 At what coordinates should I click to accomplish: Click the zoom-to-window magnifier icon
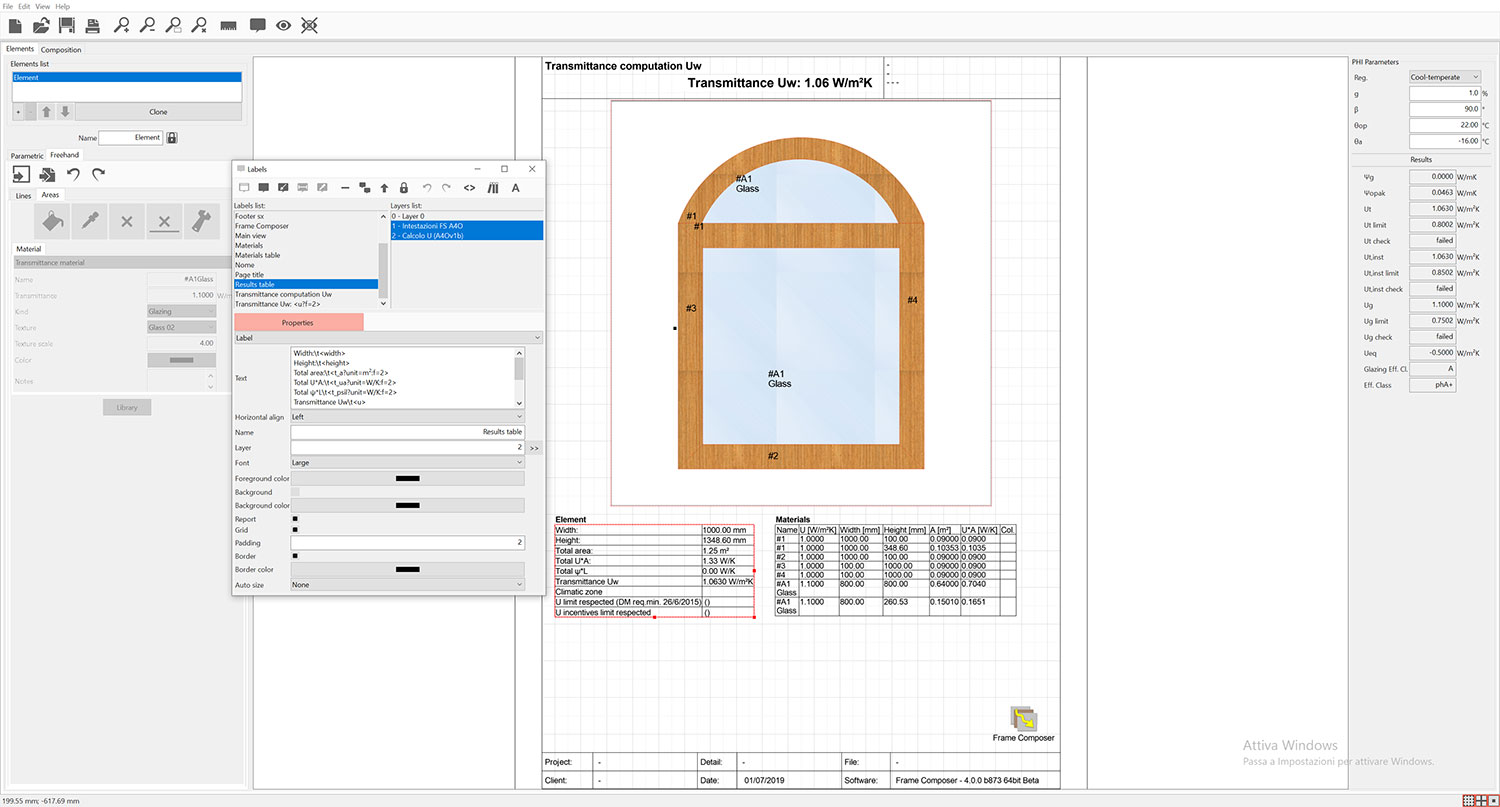pos(174,25)
